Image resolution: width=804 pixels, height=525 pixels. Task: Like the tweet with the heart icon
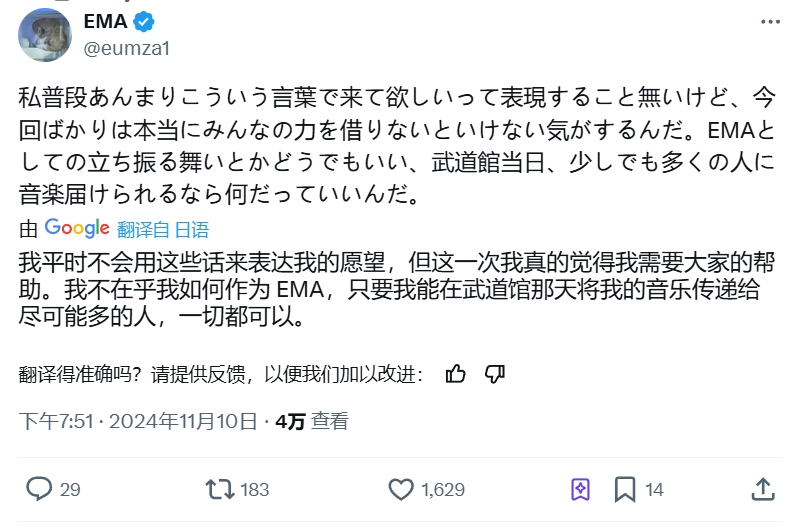pyautogui.click(x=400, y=489)
